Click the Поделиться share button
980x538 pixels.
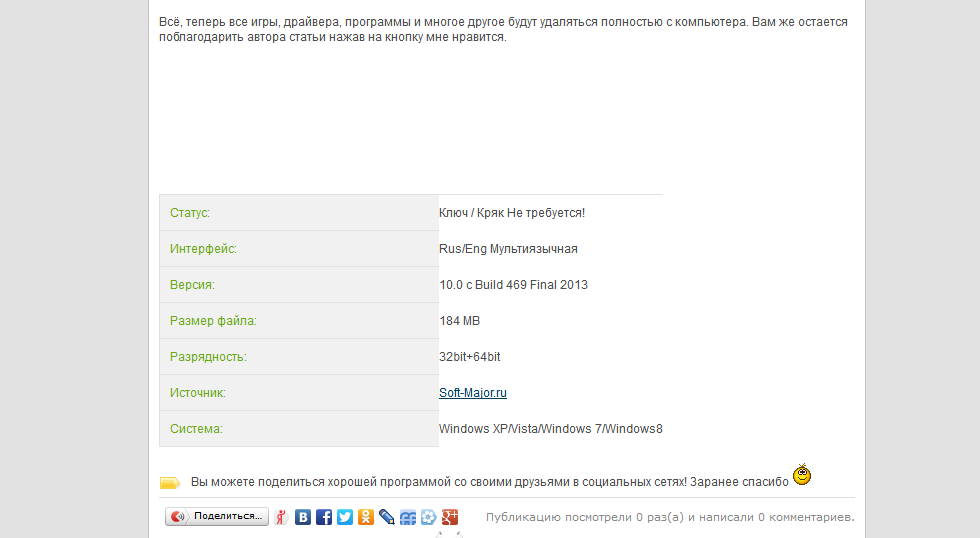coord(217,516)
